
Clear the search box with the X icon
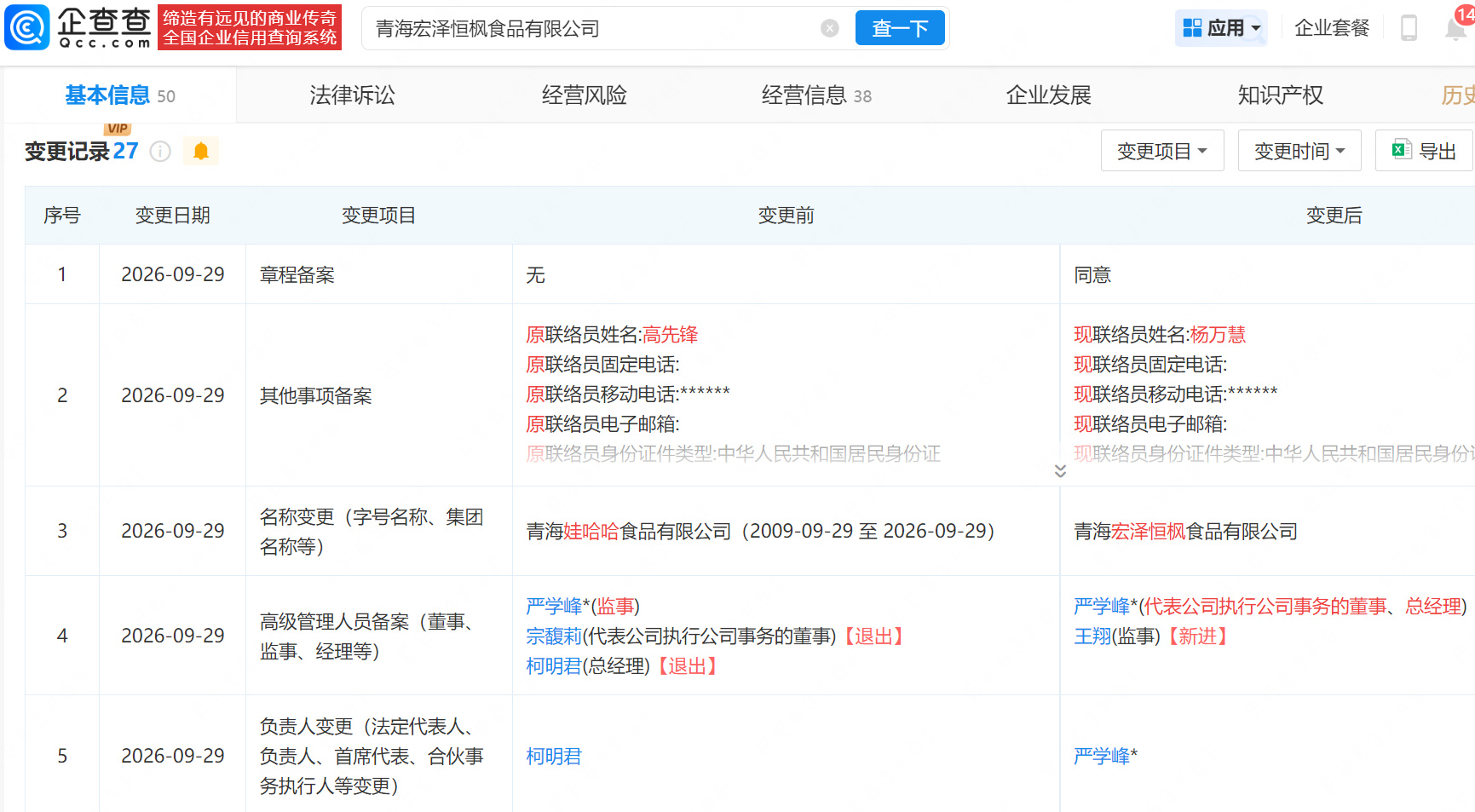click(x=829, y=28)
